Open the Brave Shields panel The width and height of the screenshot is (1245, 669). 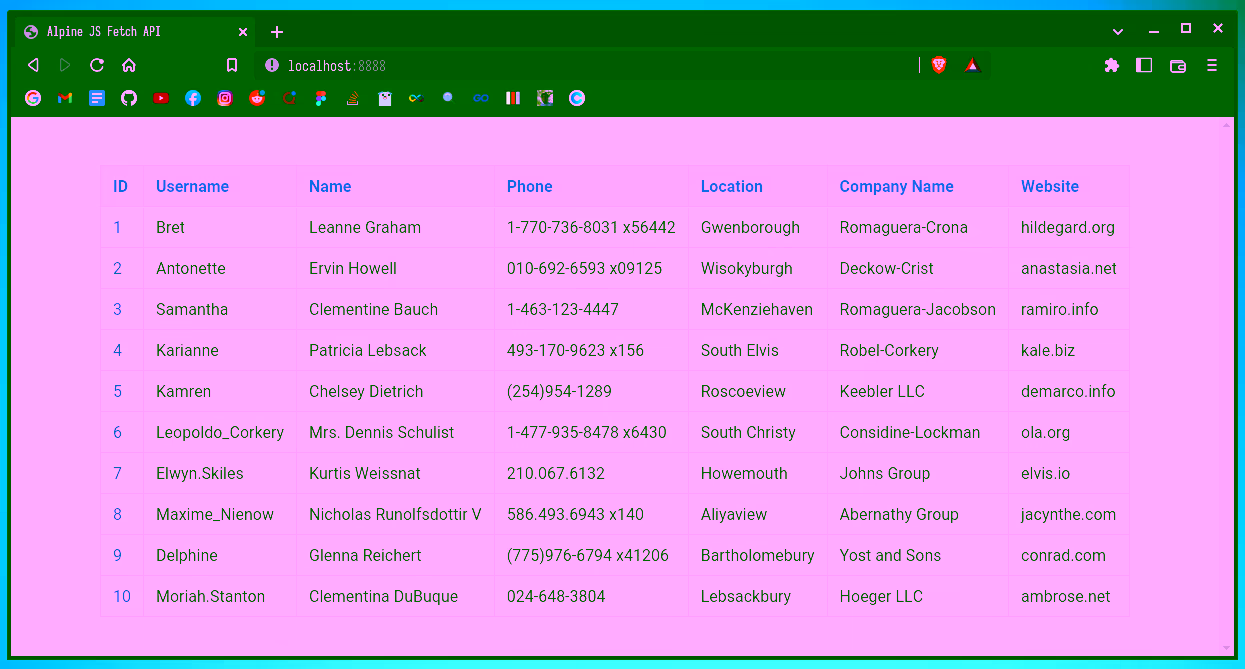[938, 64]
